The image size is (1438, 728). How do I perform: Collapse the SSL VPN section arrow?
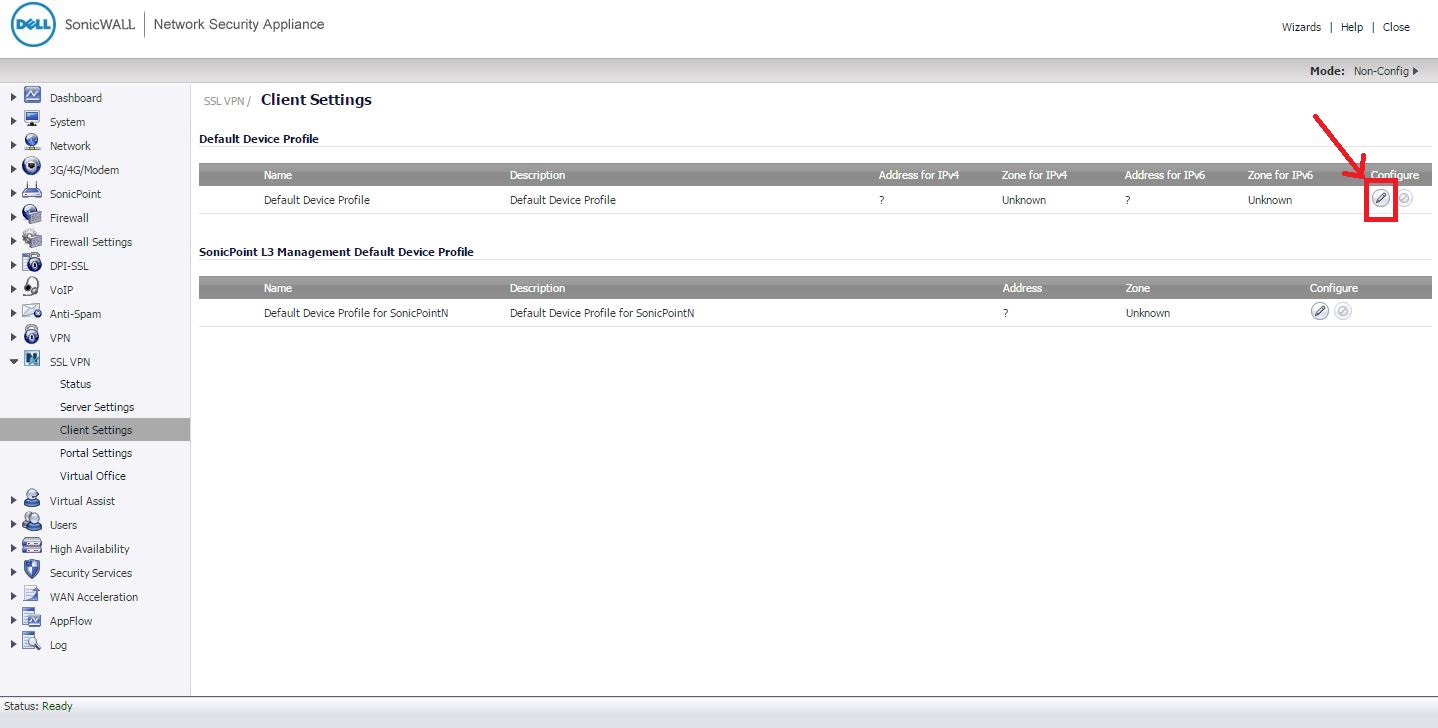13,361
